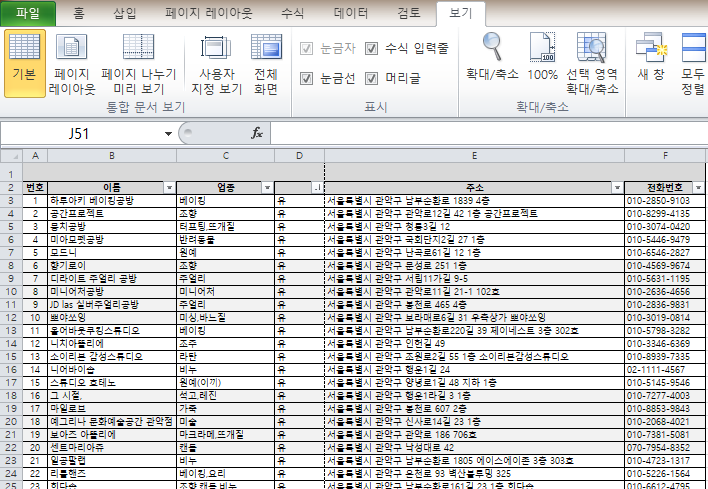Select phone number 02-1111-4567
This screenshot has height=489, width=708.
tap(665, 370)
